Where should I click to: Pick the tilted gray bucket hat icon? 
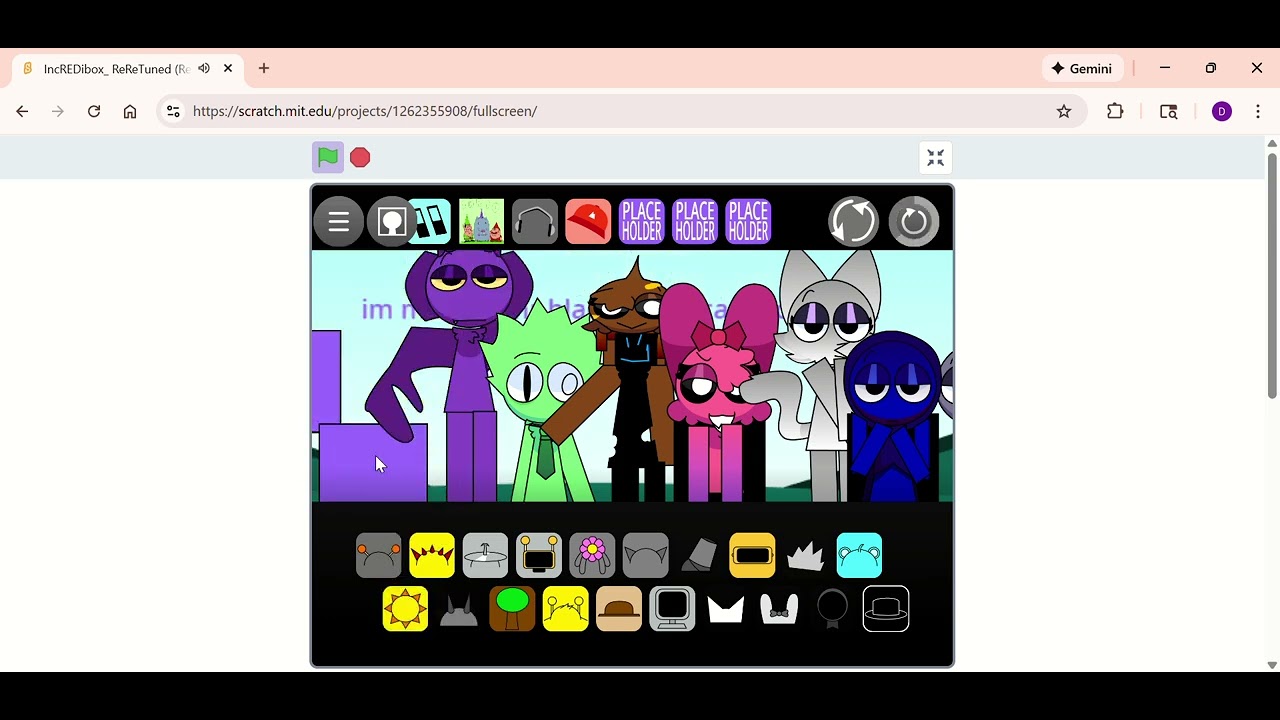[x=699, y=555]
